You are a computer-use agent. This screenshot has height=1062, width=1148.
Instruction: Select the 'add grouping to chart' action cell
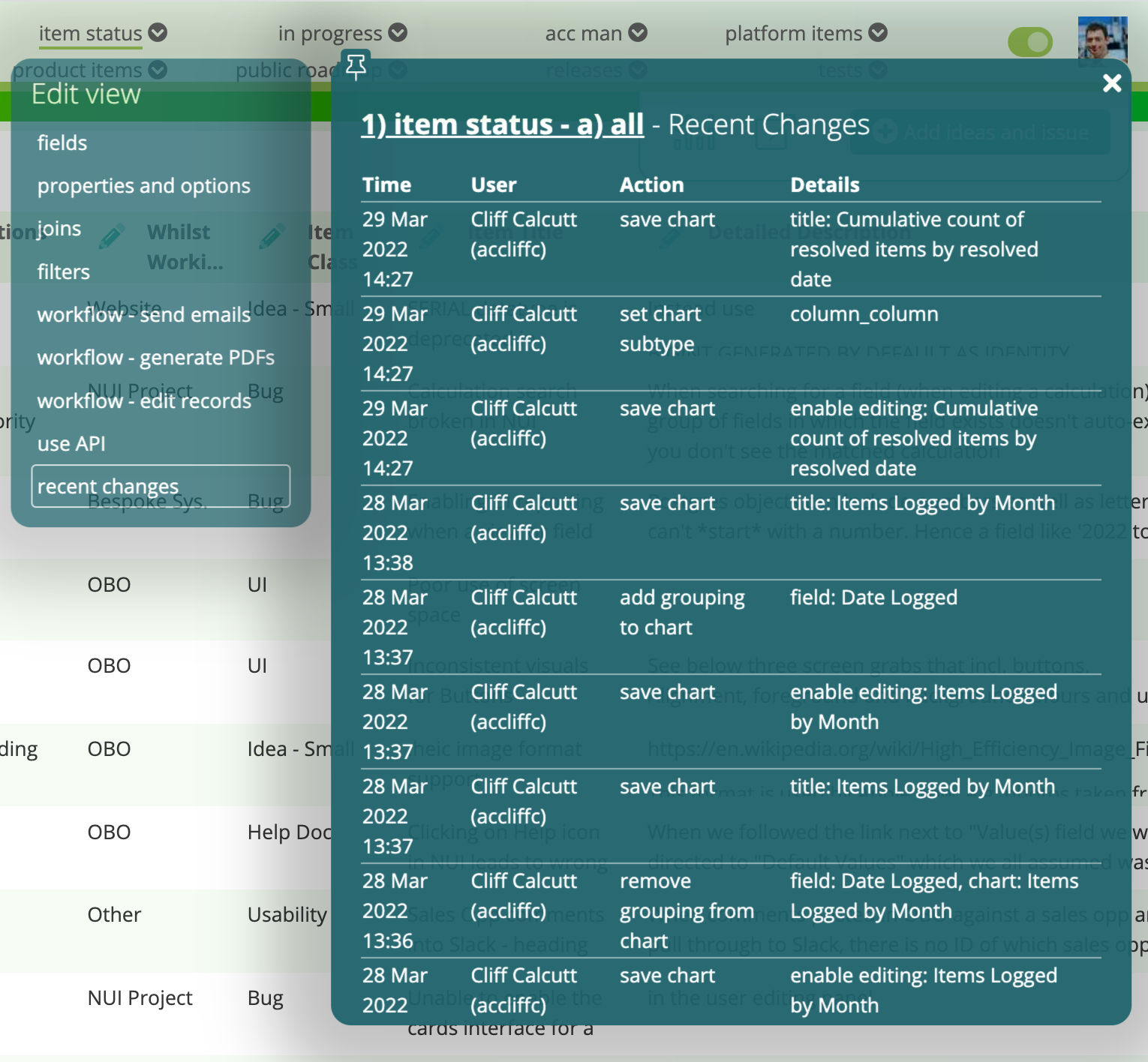click(682, 613)
